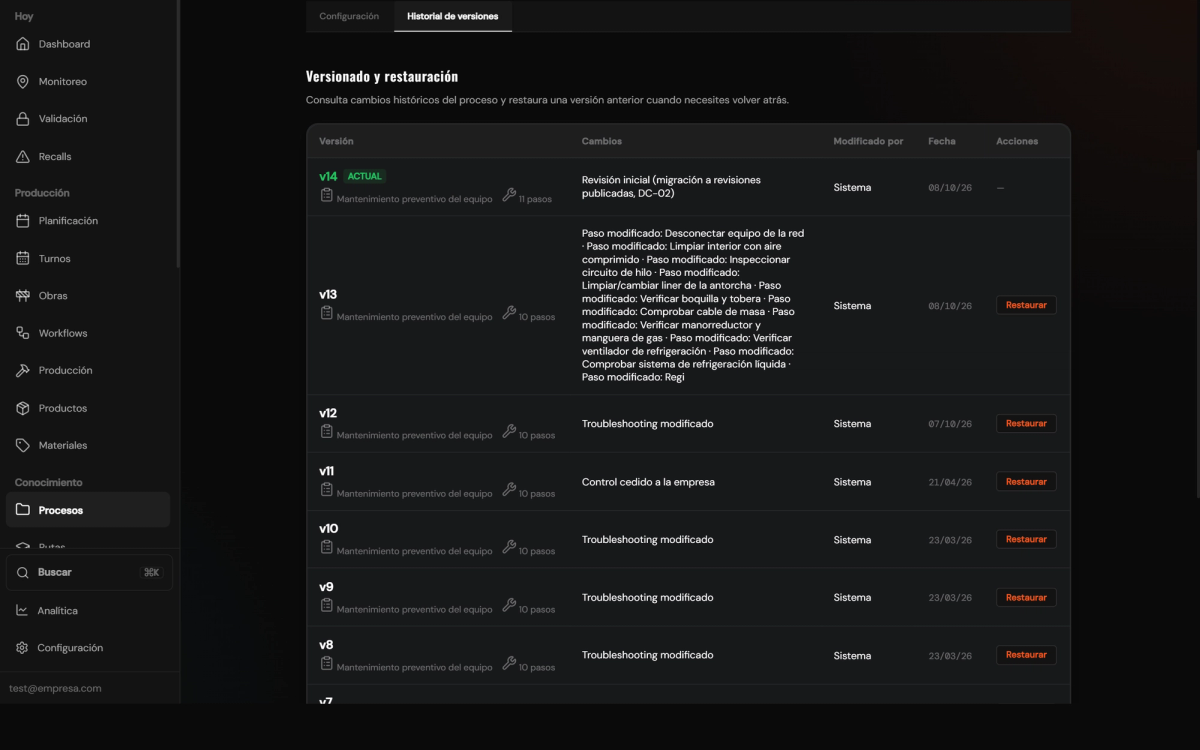Screen dimensions: 1200x750
Task: Click the Versión column header
Action: coord(336,142)
